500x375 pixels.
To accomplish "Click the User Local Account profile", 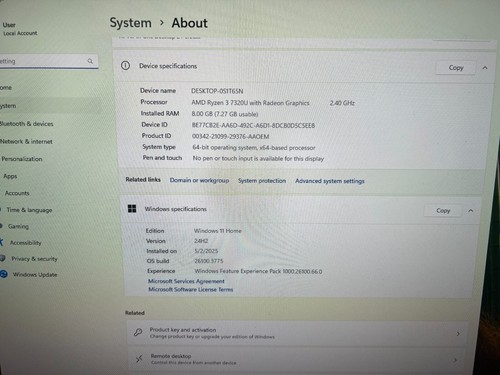I will point(20,29).
